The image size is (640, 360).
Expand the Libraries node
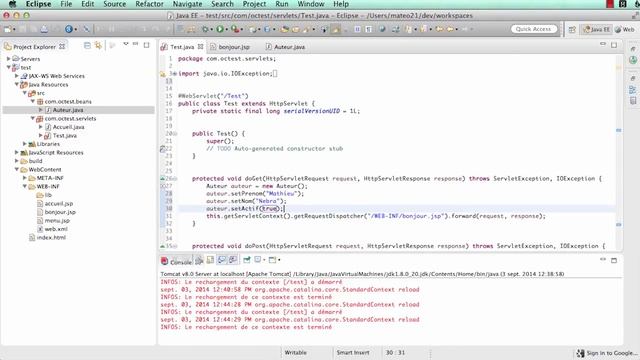point(25,144)
